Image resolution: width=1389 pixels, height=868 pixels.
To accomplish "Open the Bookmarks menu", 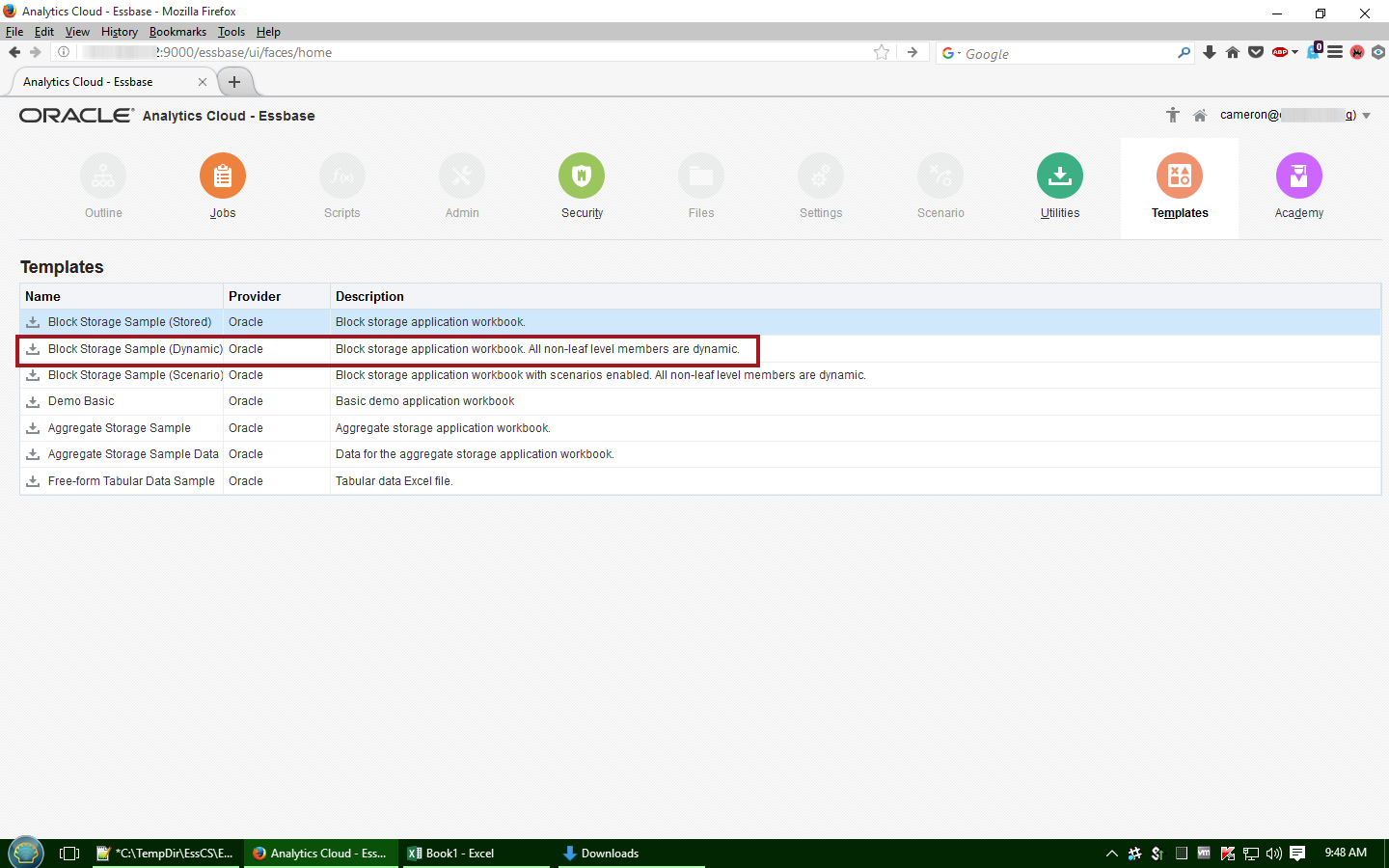I will tap(177, 32).
